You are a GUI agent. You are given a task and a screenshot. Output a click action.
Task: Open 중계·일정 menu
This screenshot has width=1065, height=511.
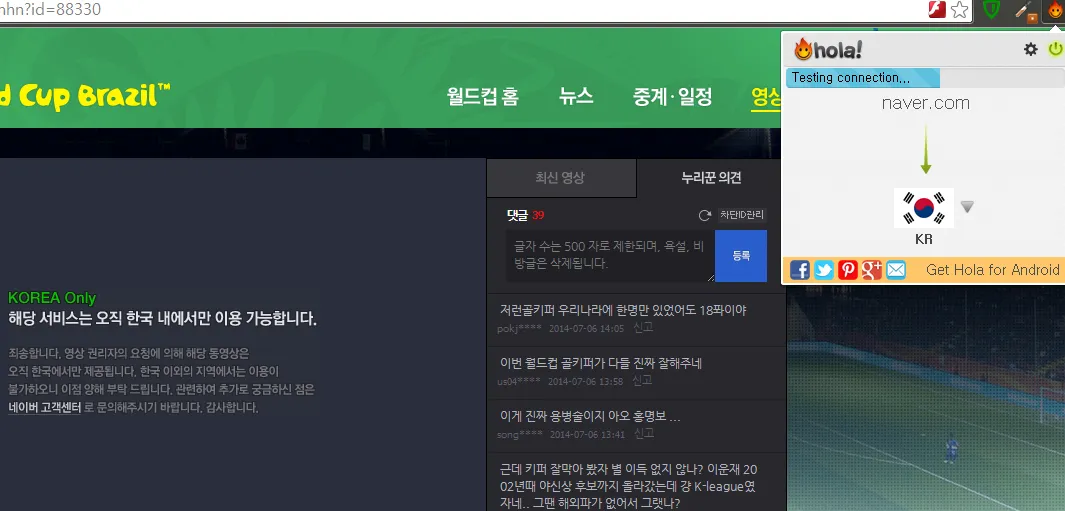coord(672,96)
